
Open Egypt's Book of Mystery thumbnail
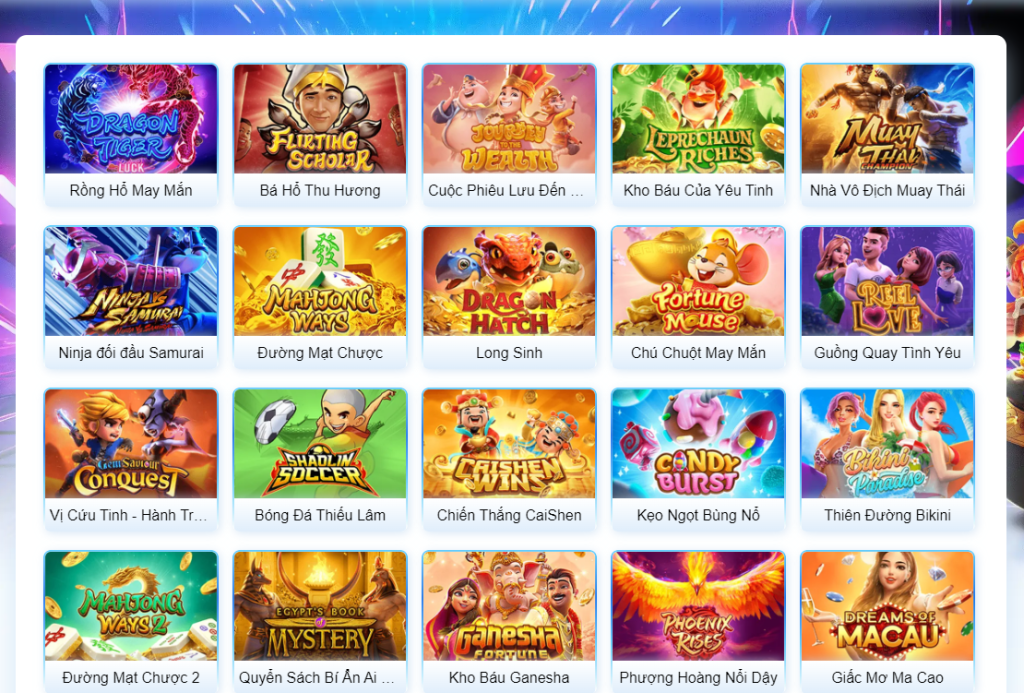(320, 606)
